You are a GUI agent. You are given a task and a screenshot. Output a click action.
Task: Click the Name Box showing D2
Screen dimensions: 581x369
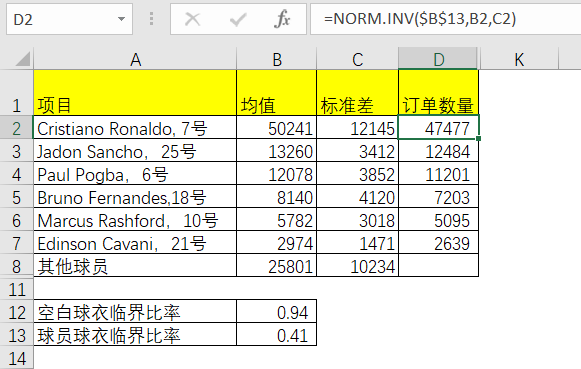(x=69, y=19)
